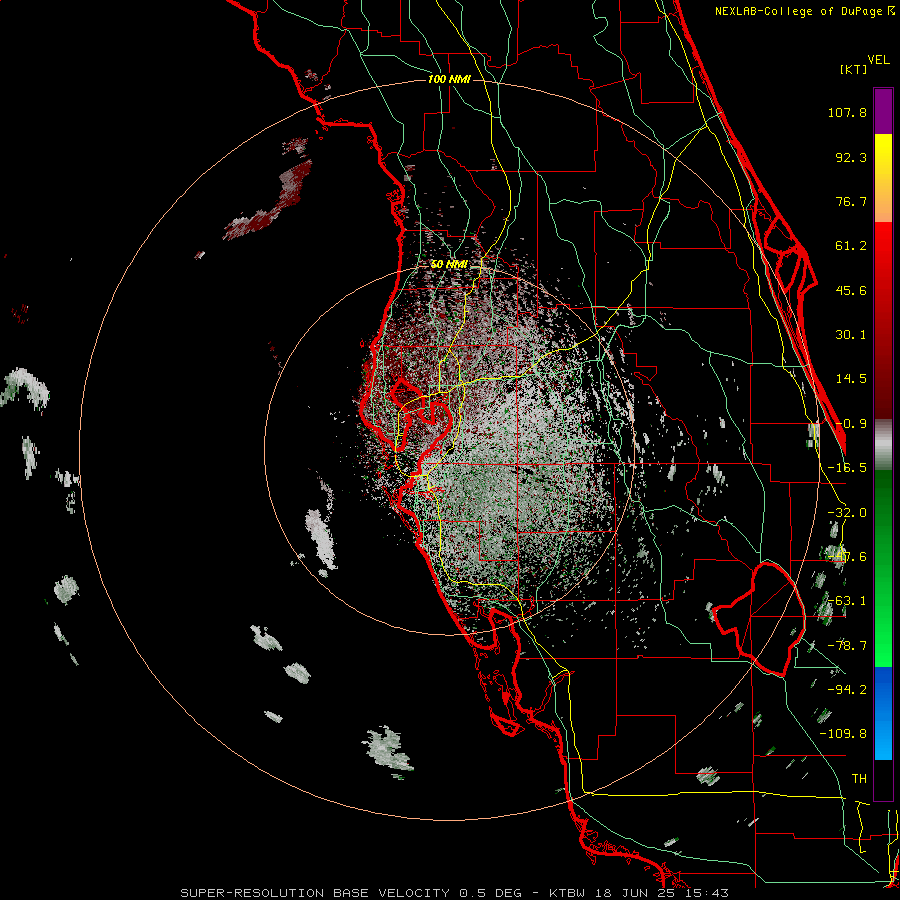Click the yellow-orange segment of the color bar
The height and width of the screenshot is (900, 900).
pyautogui.click(x=883, y=178)
